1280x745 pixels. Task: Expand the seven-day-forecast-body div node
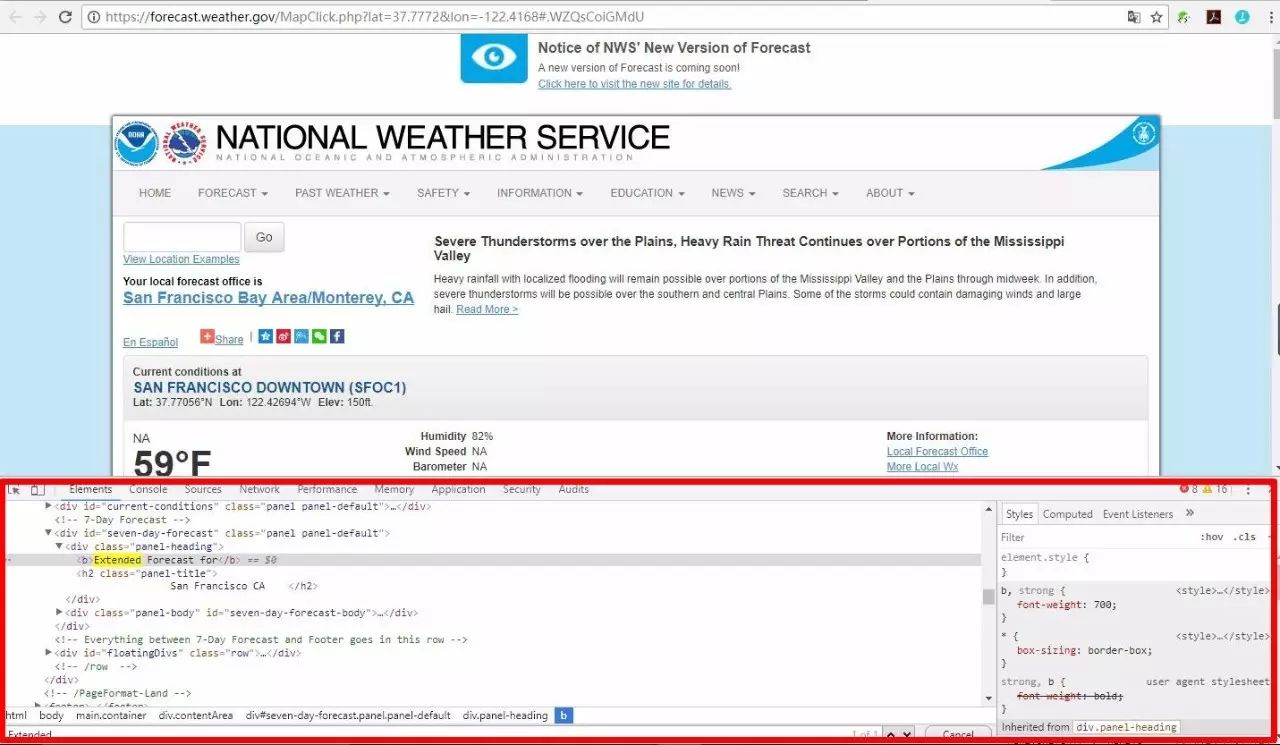[60, 613]
